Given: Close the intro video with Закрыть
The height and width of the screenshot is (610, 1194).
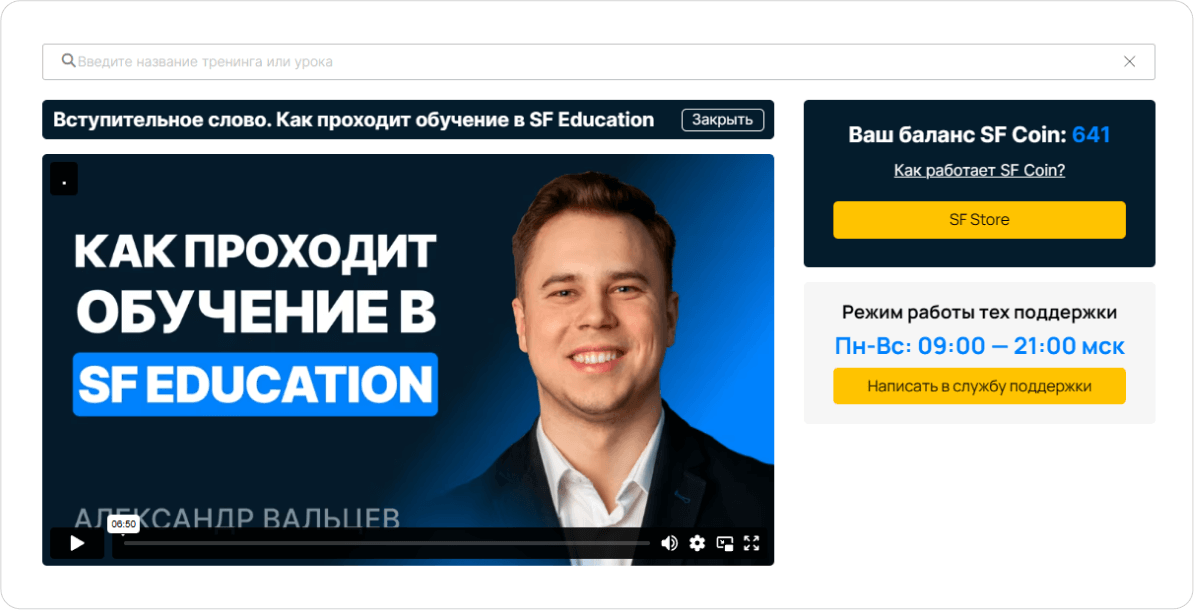Looking at the screenshot, I should coord(723,120).
